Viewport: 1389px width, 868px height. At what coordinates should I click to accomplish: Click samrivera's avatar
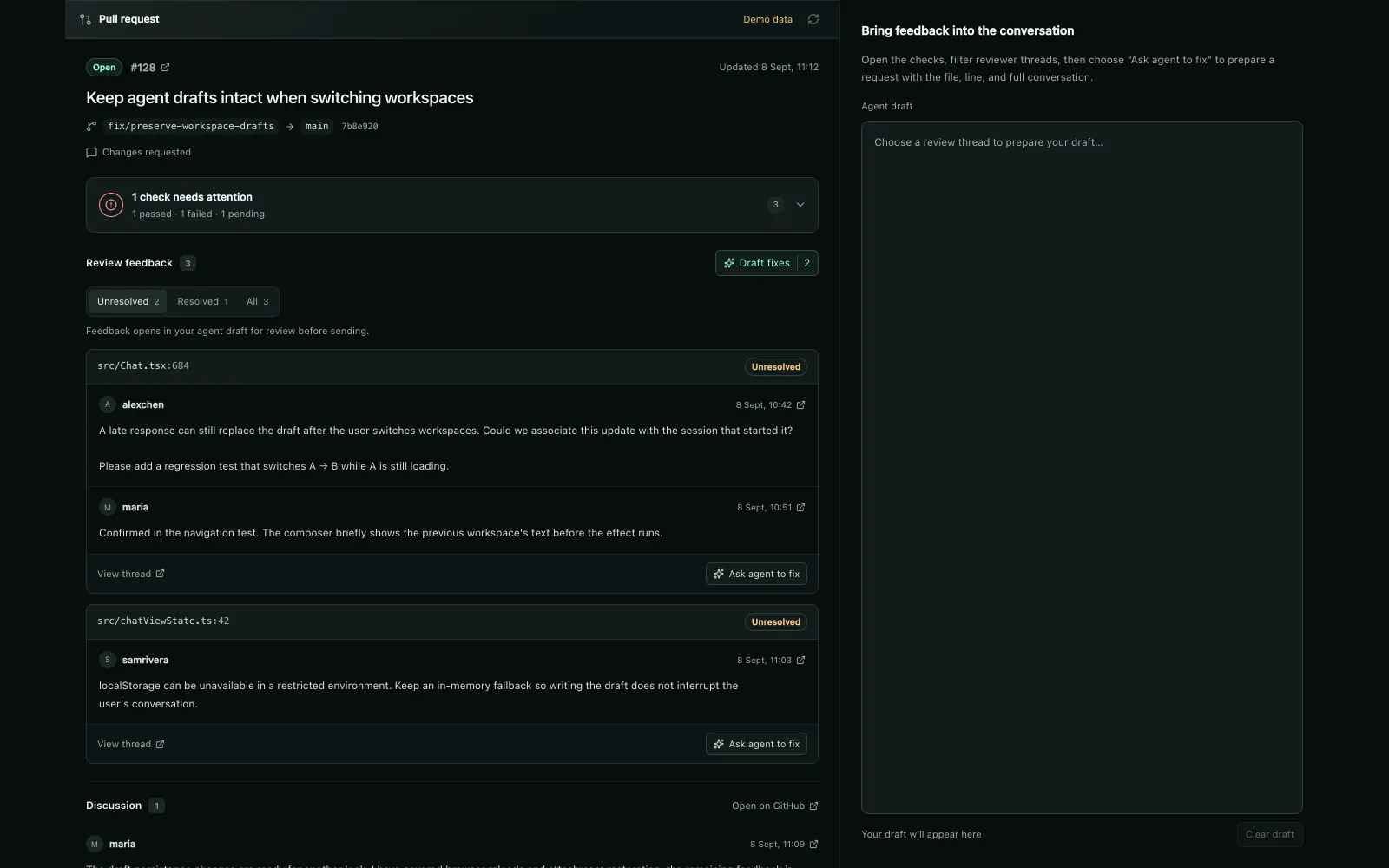tap(108, 660)
